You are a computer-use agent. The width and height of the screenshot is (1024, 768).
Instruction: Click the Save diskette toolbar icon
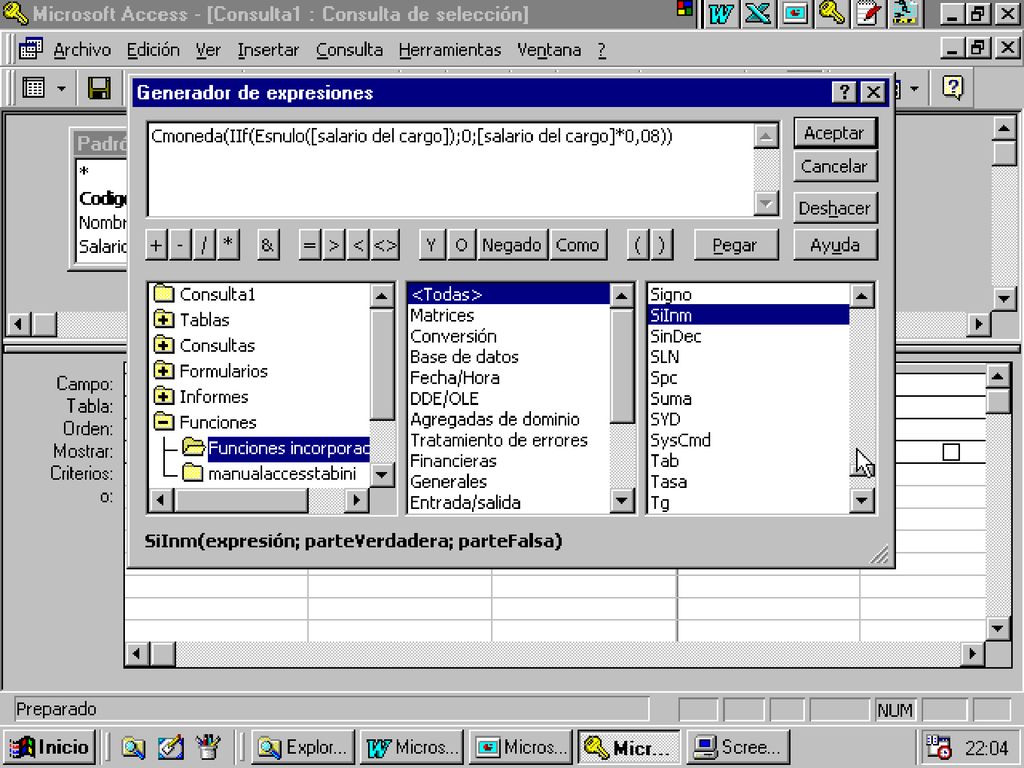99,88
